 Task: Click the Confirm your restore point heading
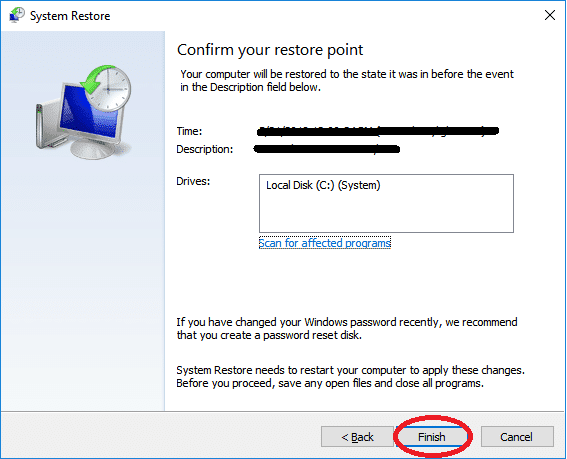pyautogui.click(x=270, y=50)
